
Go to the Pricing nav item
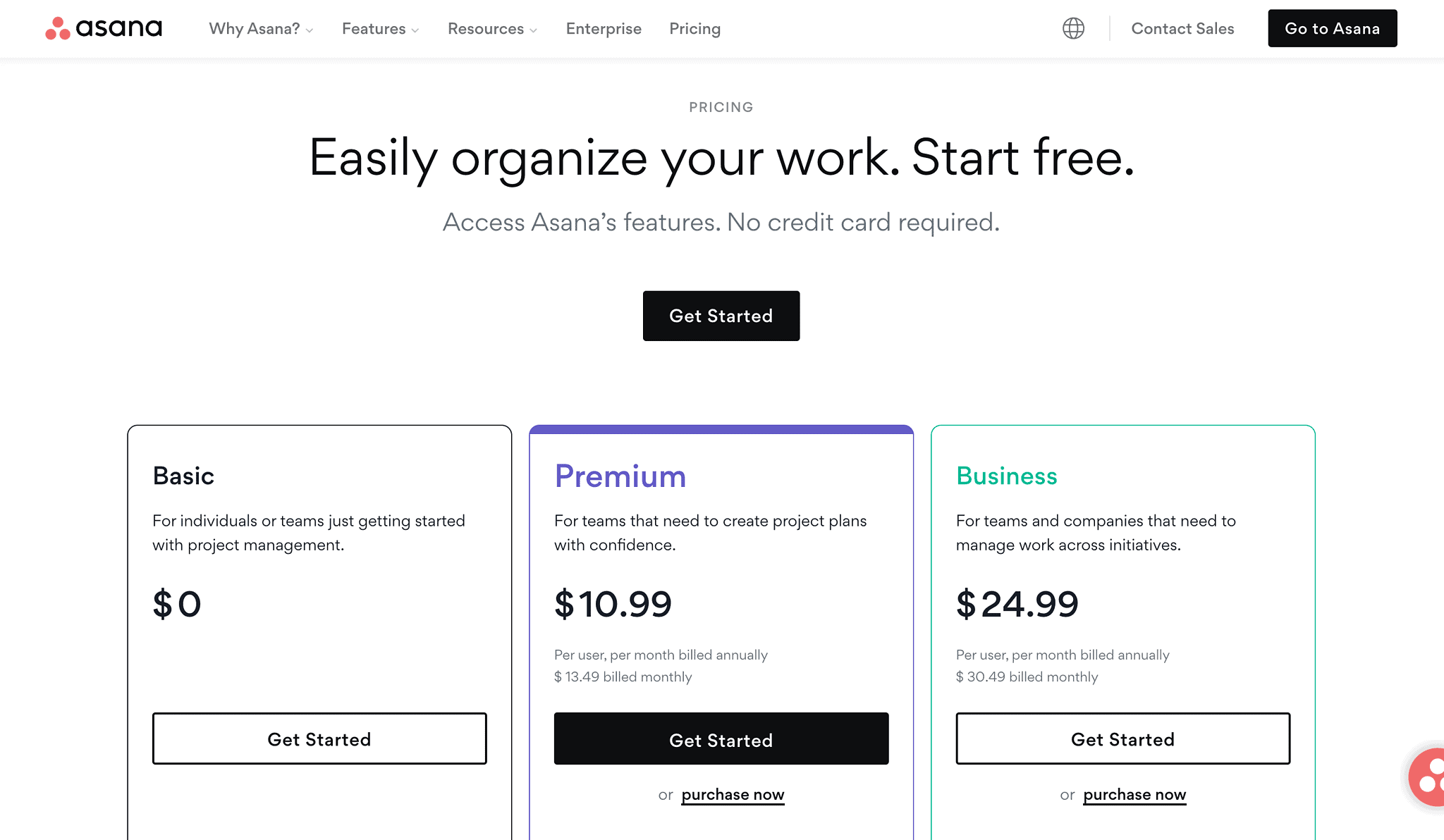coord(695,29)
